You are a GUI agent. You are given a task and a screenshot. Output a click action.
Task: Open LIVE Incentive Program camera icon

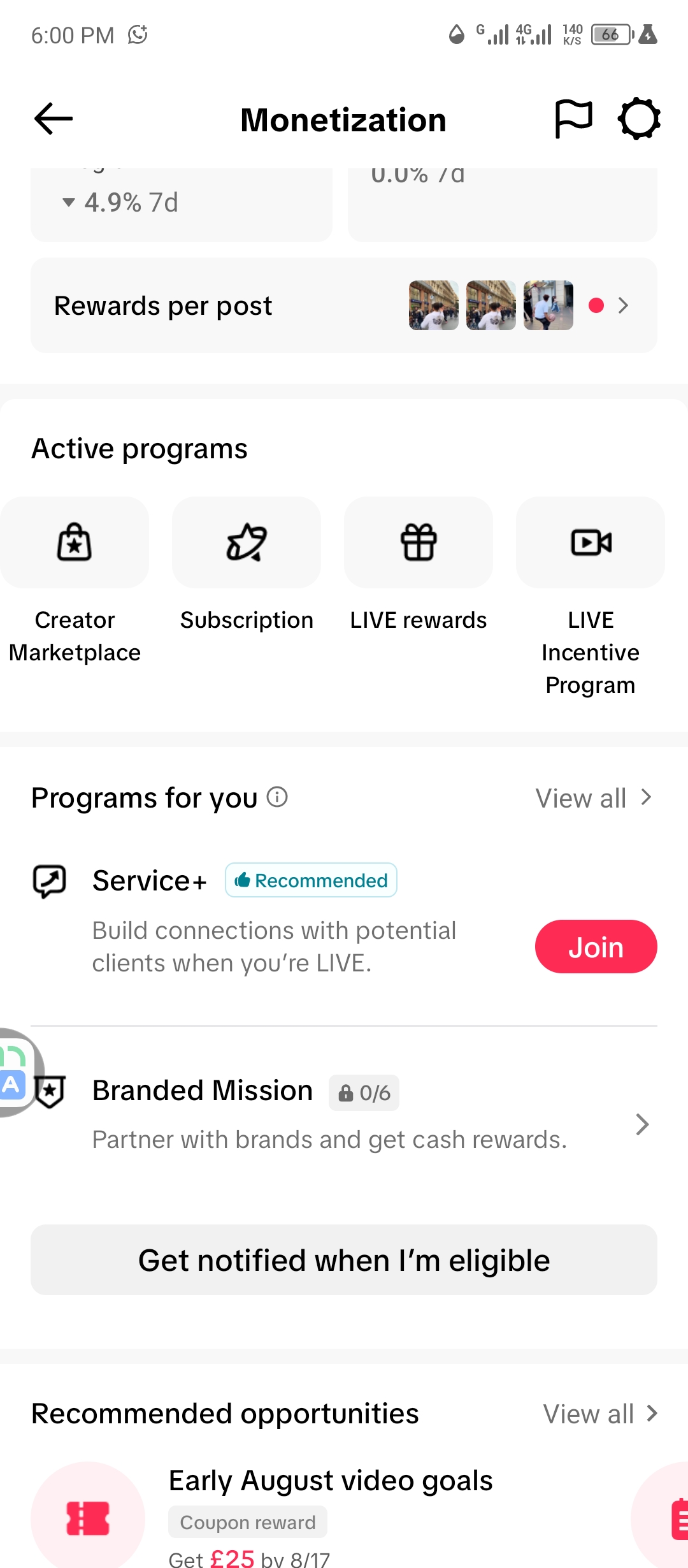click(591, 542)
